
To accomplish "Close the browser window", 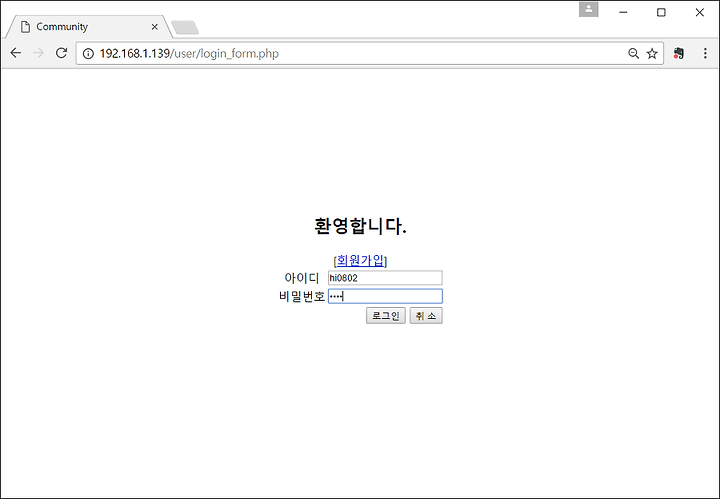I will pyautogui.click(x=700, y=12).
